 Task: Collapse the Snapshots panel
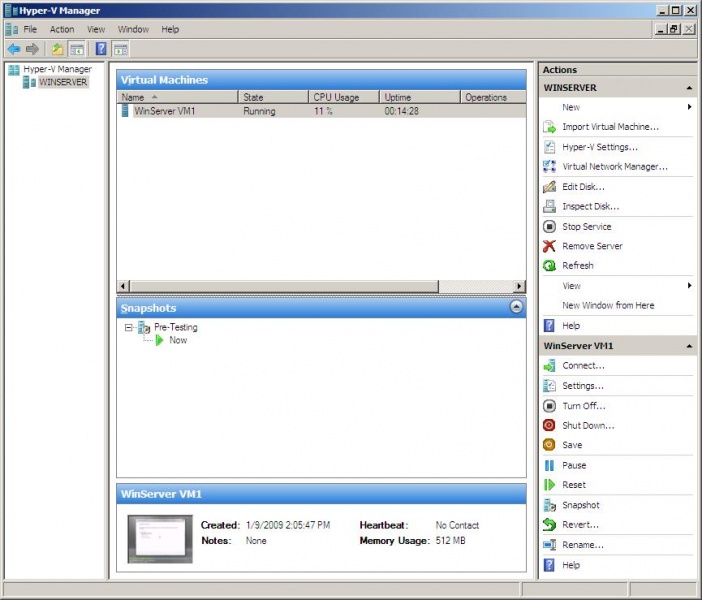coord(515,308)
